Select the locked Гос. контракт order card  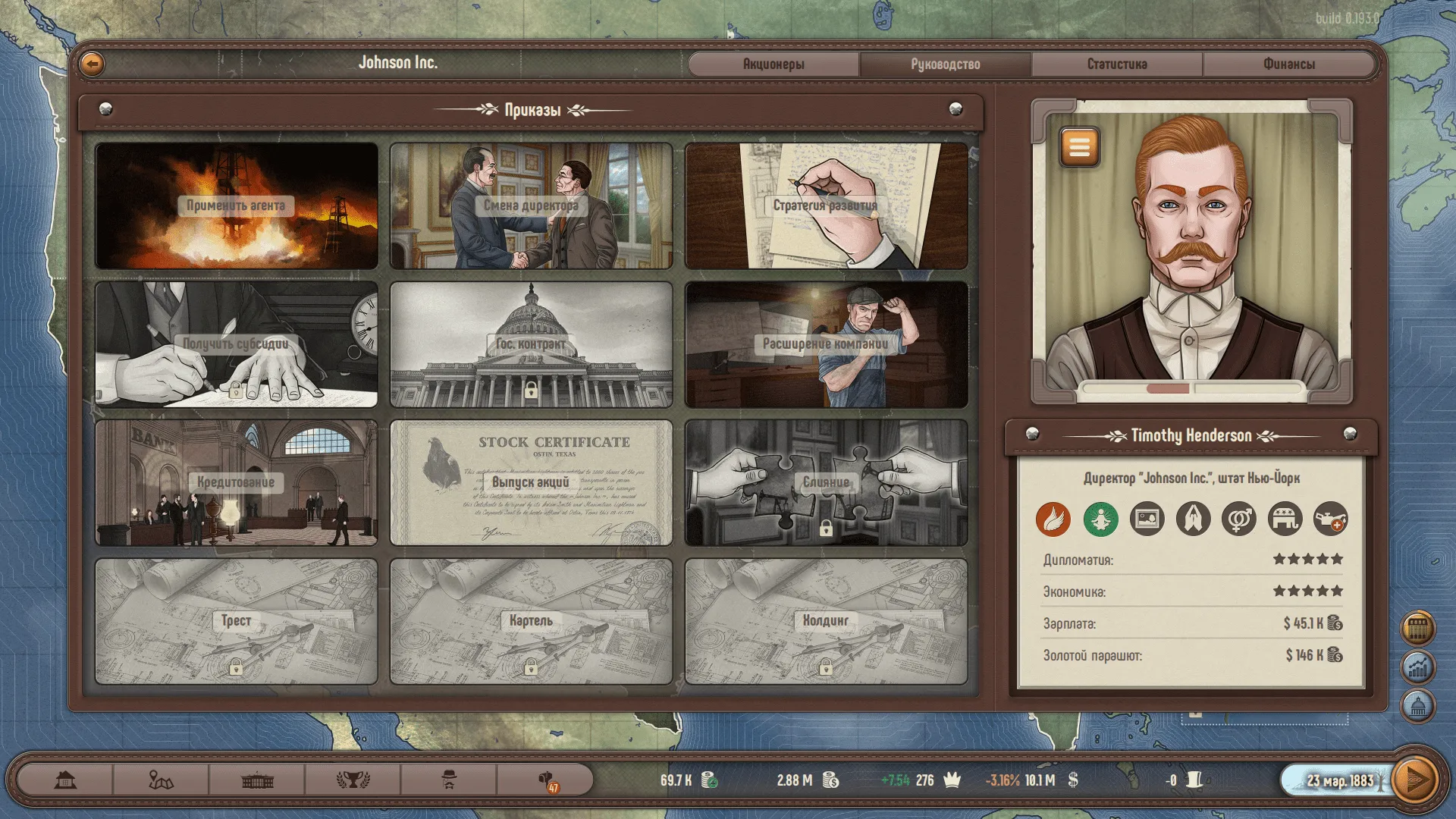[531, 344]
